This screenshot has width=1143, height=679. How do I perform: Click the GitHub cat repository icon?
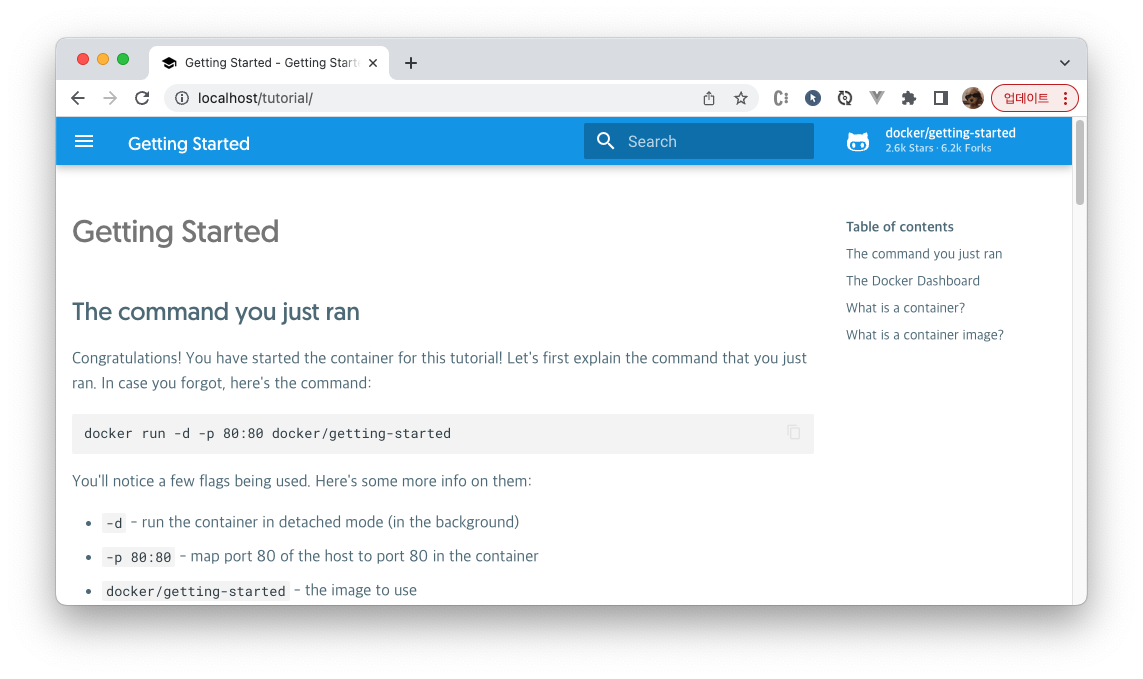[858, 141]
